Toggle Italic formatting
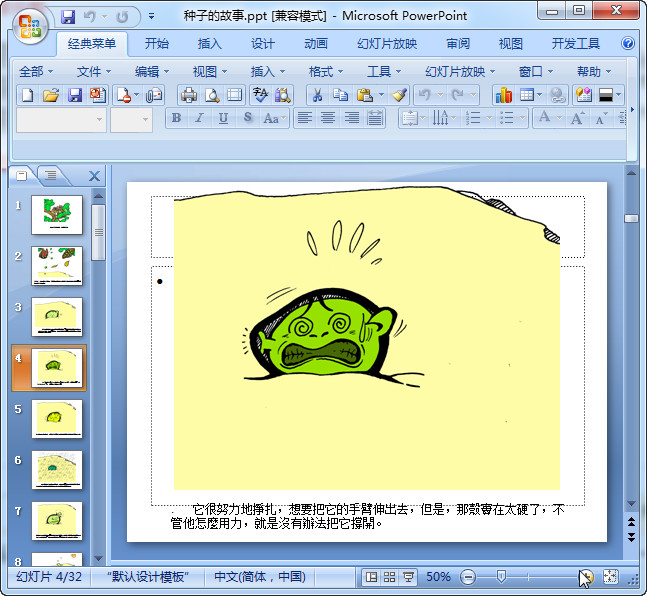The width and height of the screenshot is (647, 596). click(200, 118)
